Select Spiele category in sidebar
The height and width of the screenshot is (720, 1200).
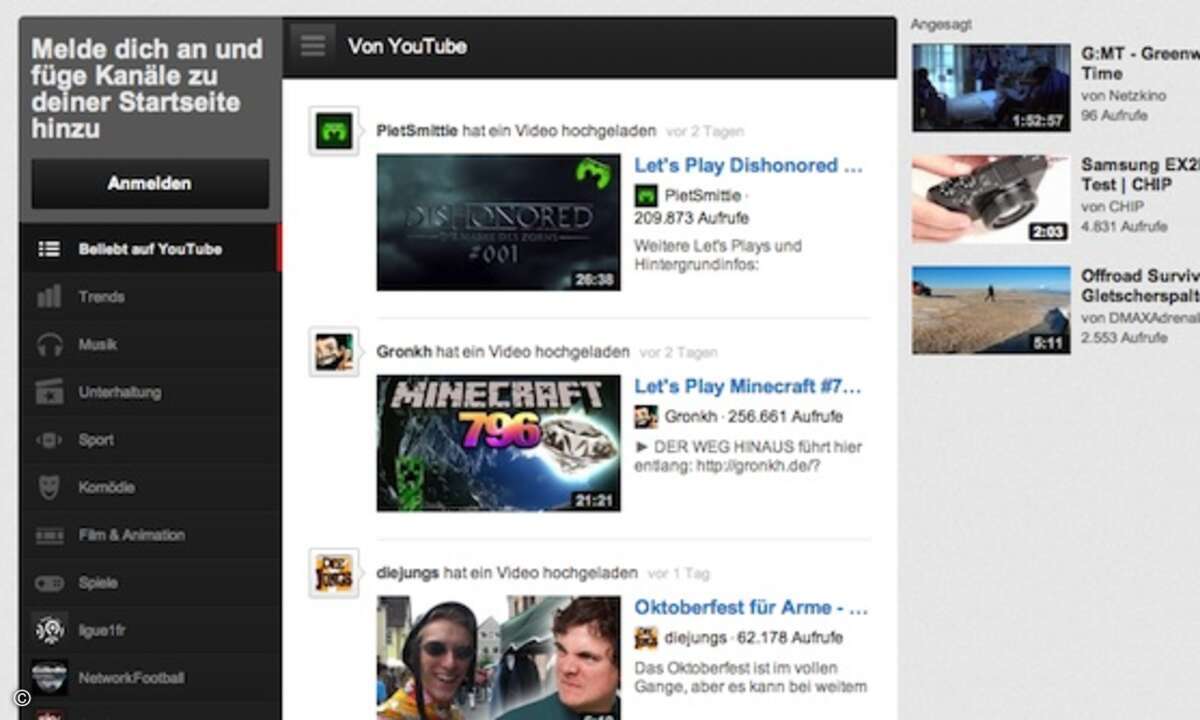coord(150,583)
